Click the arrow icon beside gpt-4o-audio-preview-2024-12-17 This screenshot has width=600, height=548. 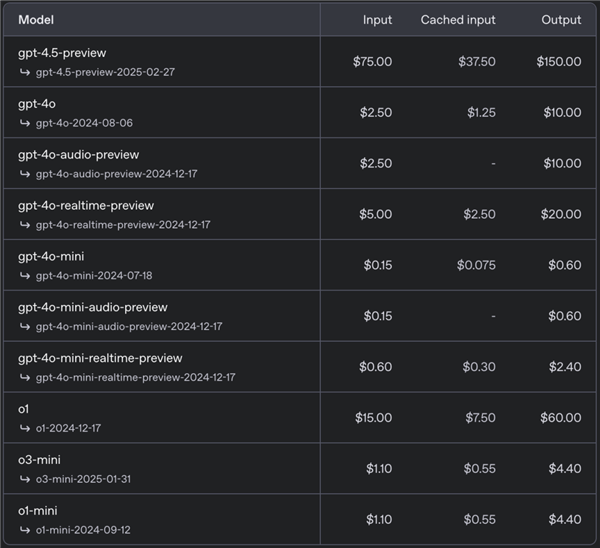tap(25, 174)
